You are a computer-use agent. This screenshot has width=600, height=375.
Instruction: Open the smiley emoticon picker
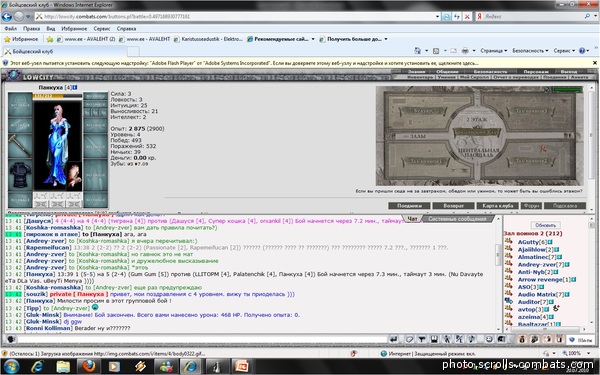[489, 339]
